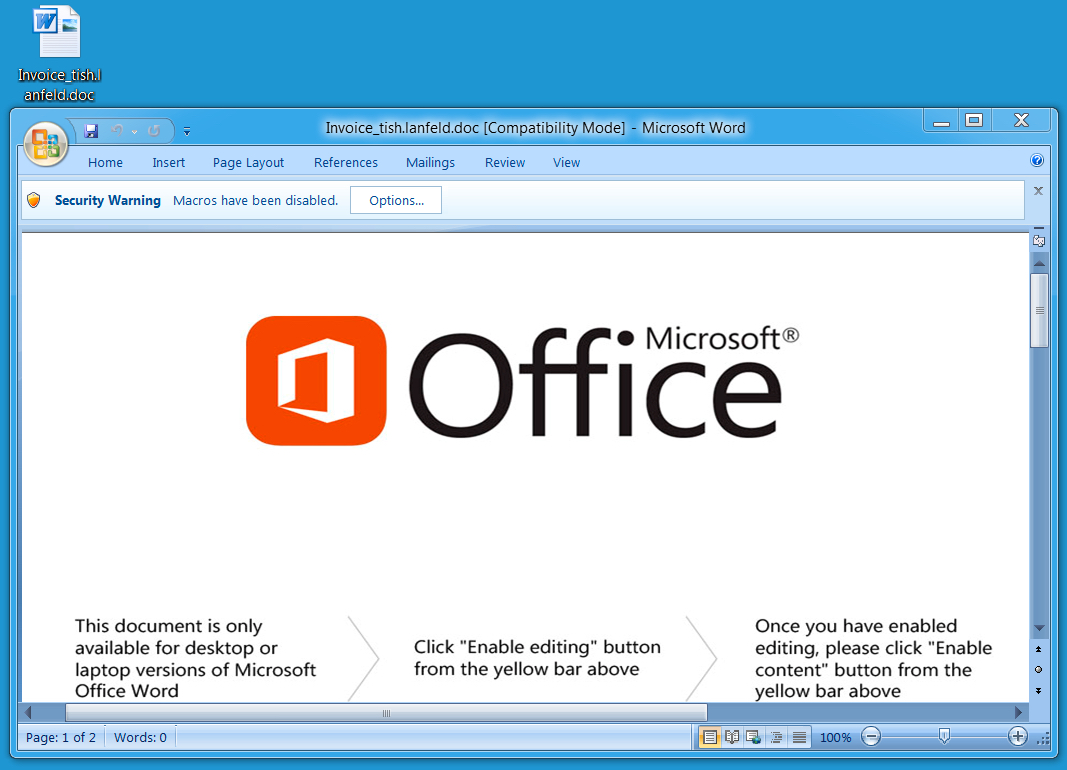
Task: Maximize the Microsoft Word window
Action: (974, 121)
